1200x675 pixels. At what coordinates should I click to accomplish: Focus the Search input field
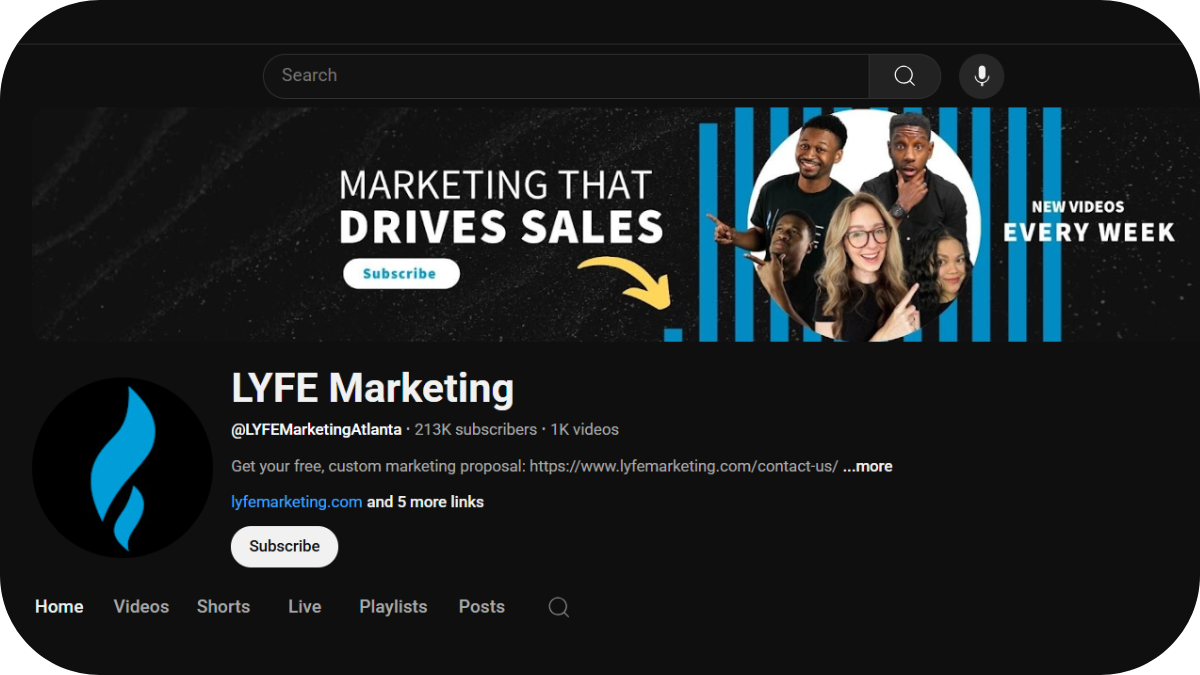(x=566, y=76)
